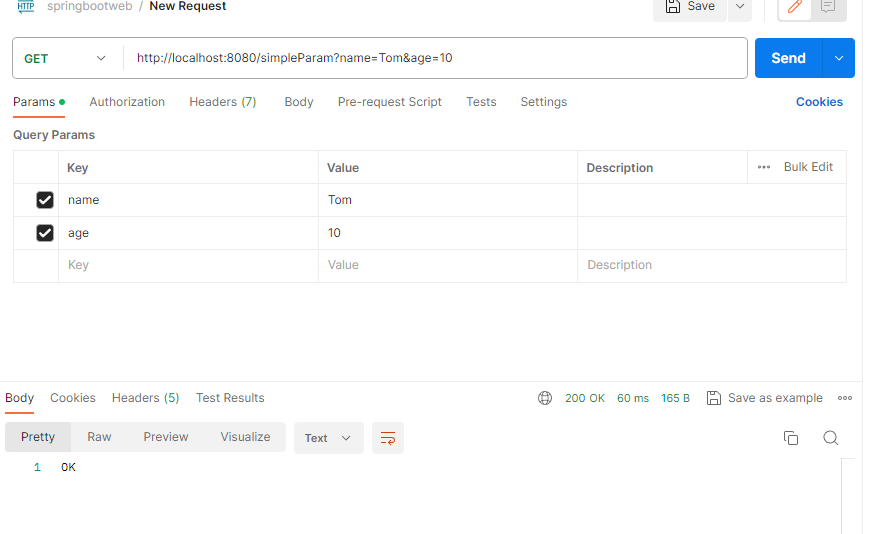
Task: Click the Tom value cell
Action: tap(448, 200)
